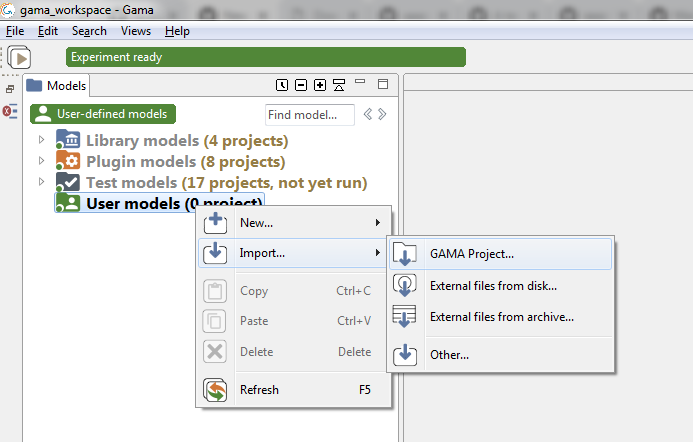Click the restore view icon on left sidebar
This screenshot has width=693, height=442.
coord(10,89)
